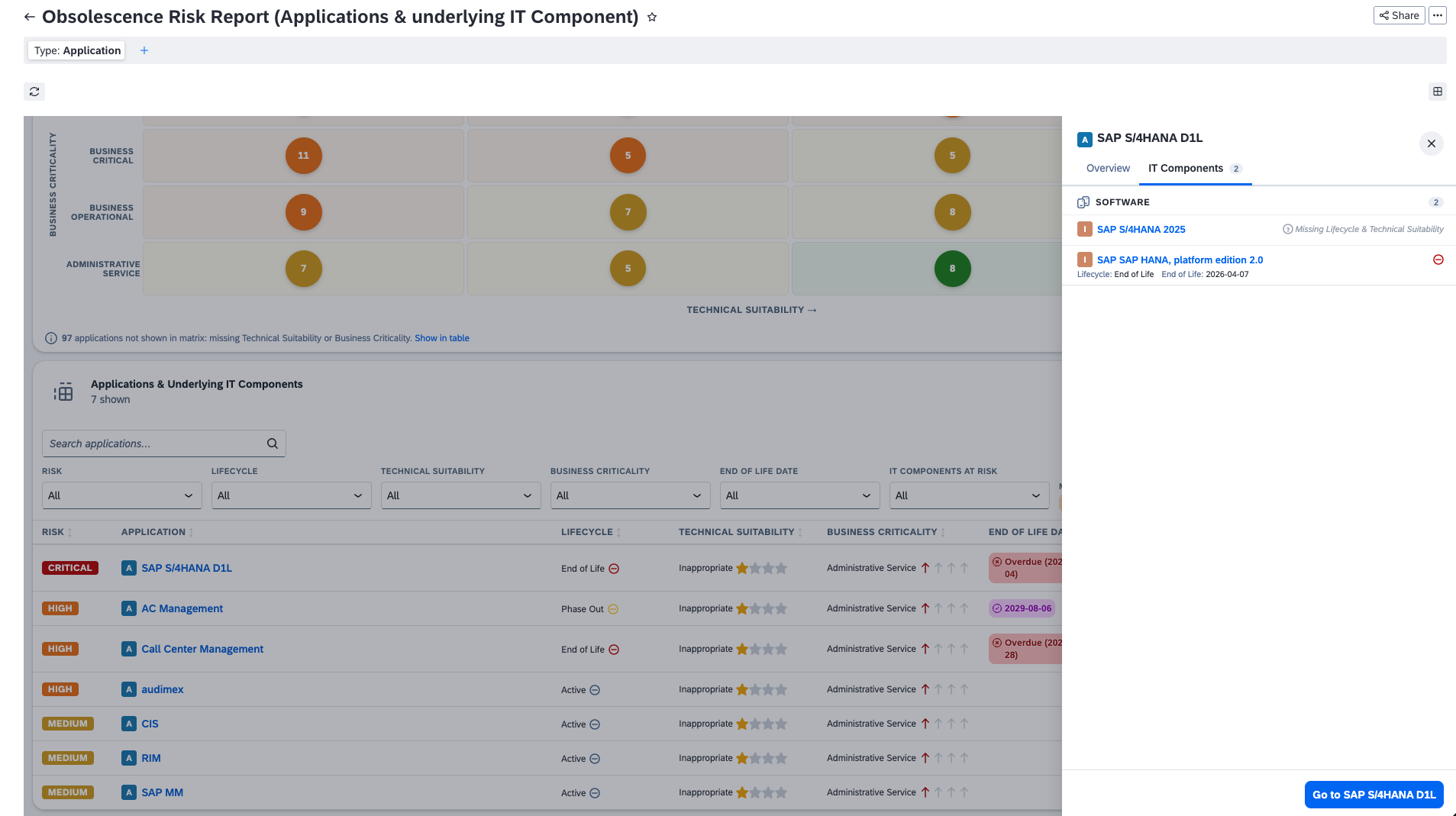This screenshot has width=1456, height=816.
Task: Click Go to SAP S/4HANA D1L button
Action: (x=1374, y=795)
